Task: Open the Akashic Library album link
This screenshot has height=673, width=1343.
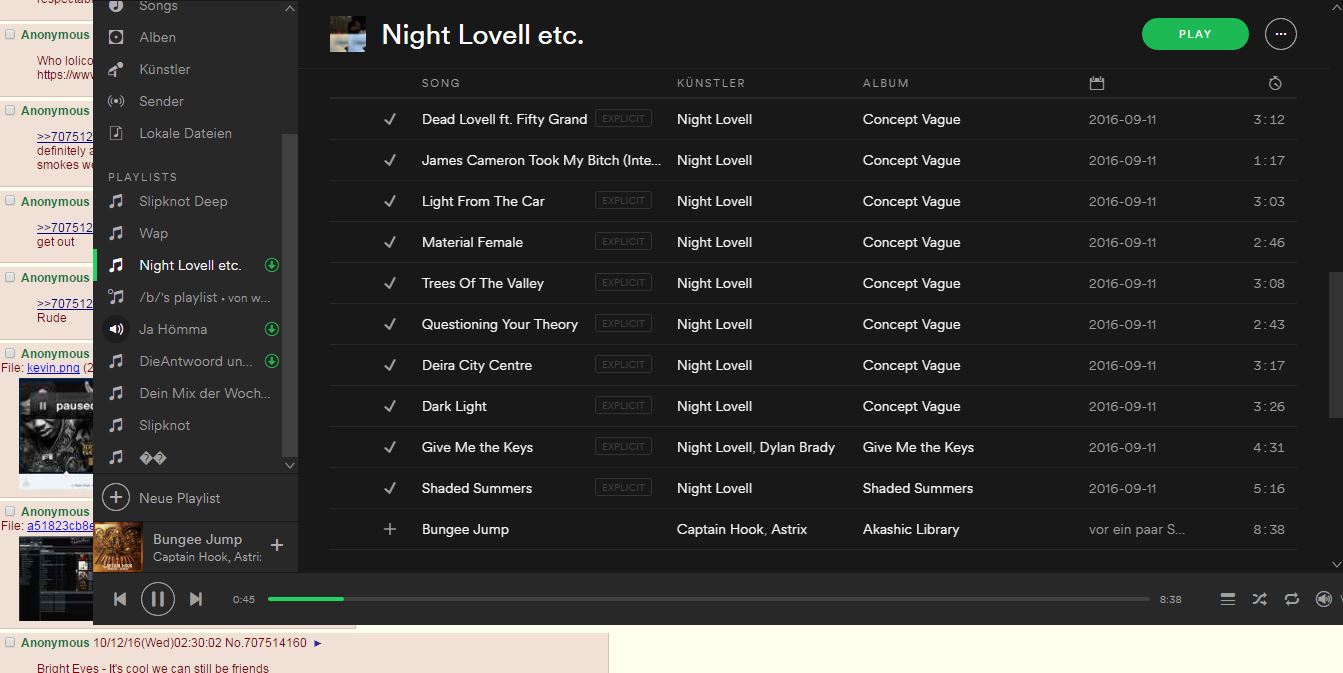Action: pyautogui.click(x=911, y=529)
